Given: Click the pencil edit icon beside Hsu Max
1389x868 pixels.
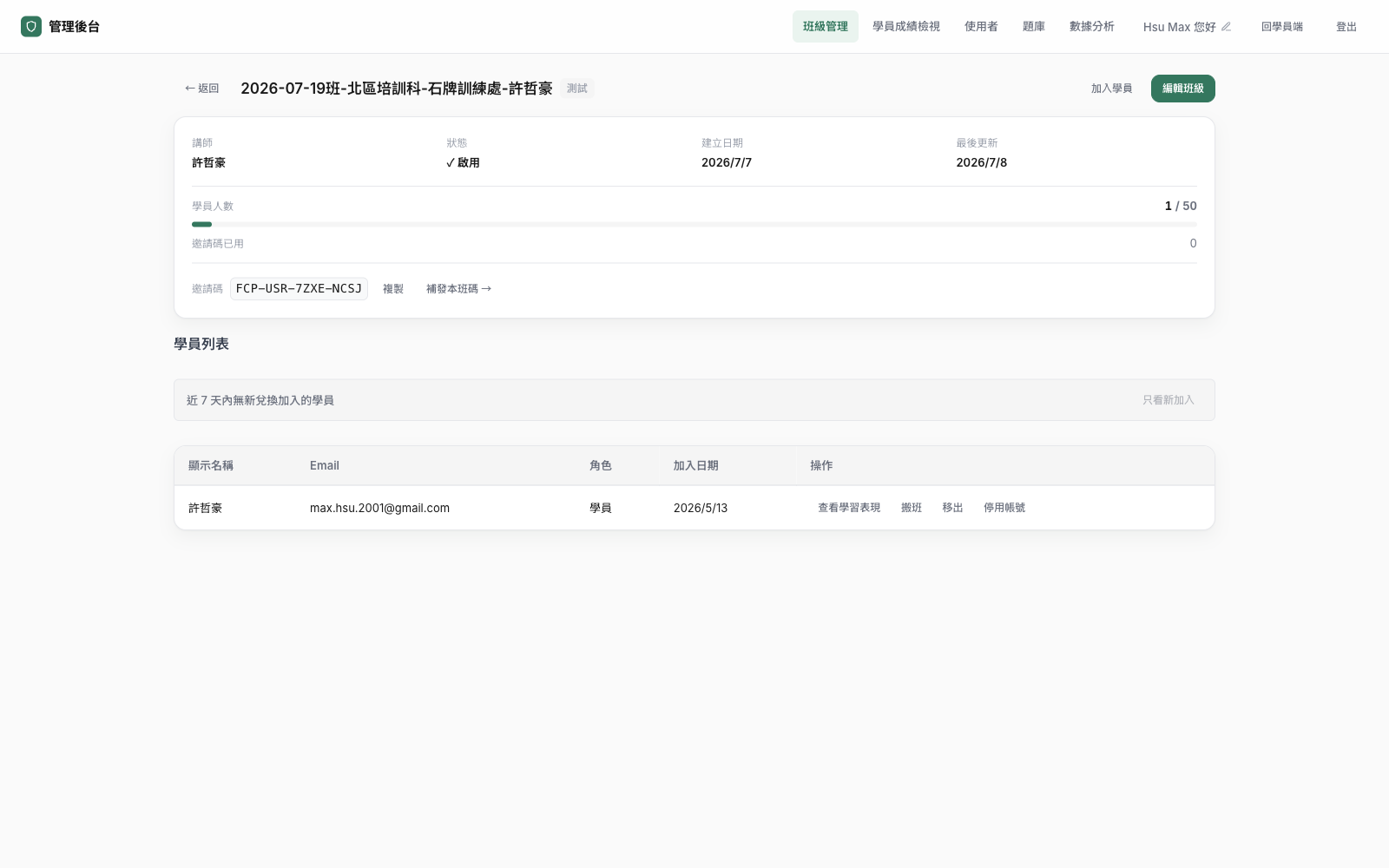Looking at the screenshot, I should click(x=1226, y=27).
